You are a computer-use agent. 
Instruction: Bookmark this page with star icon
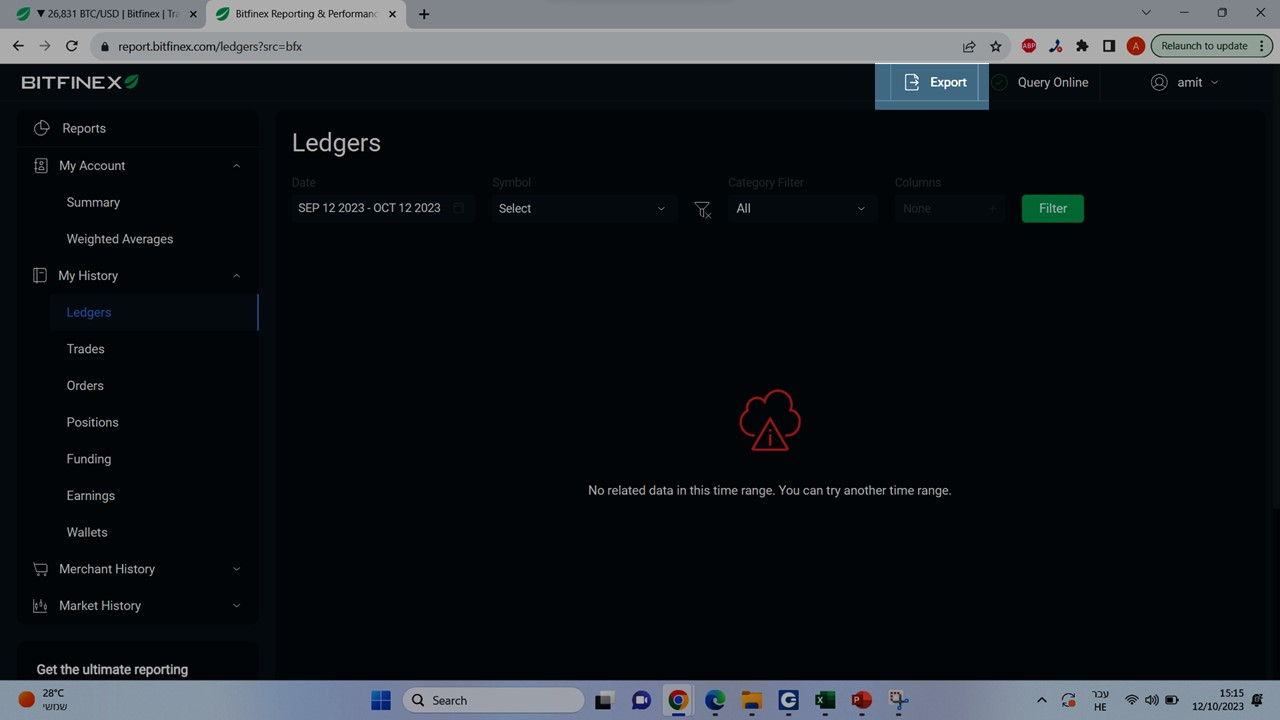click(996, 46)
